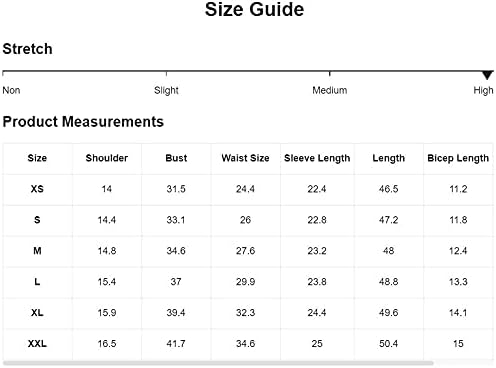Select the Bust column header
This screenshot has width=496, height=368.
[176, 158]
